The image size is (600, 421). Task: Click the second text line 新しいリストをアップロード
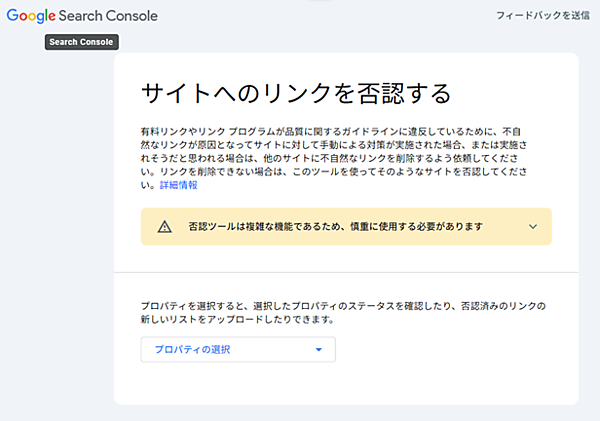point(250,319)
